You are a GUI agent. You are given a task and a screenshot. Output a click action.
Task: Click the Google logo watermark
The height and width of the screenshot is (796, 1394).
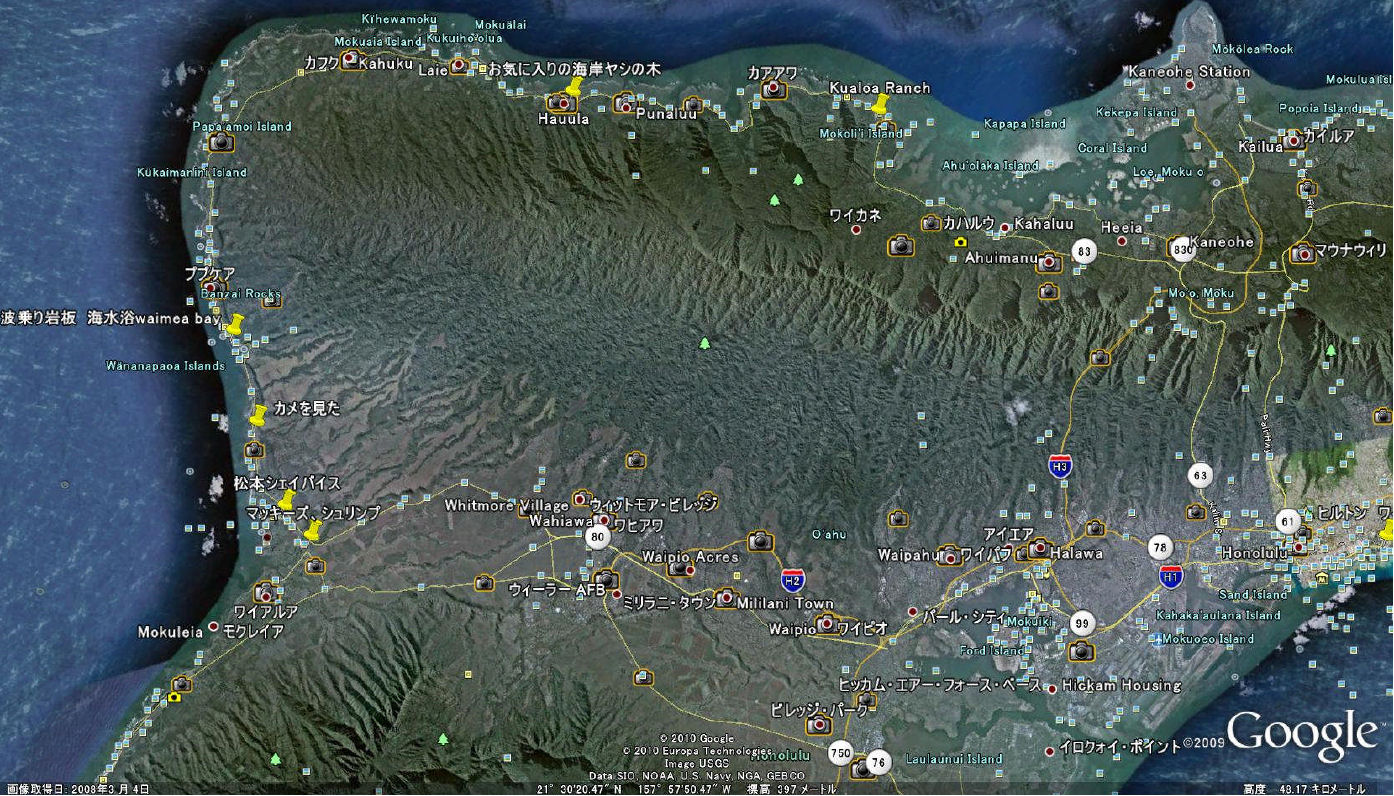point(1301,735)
